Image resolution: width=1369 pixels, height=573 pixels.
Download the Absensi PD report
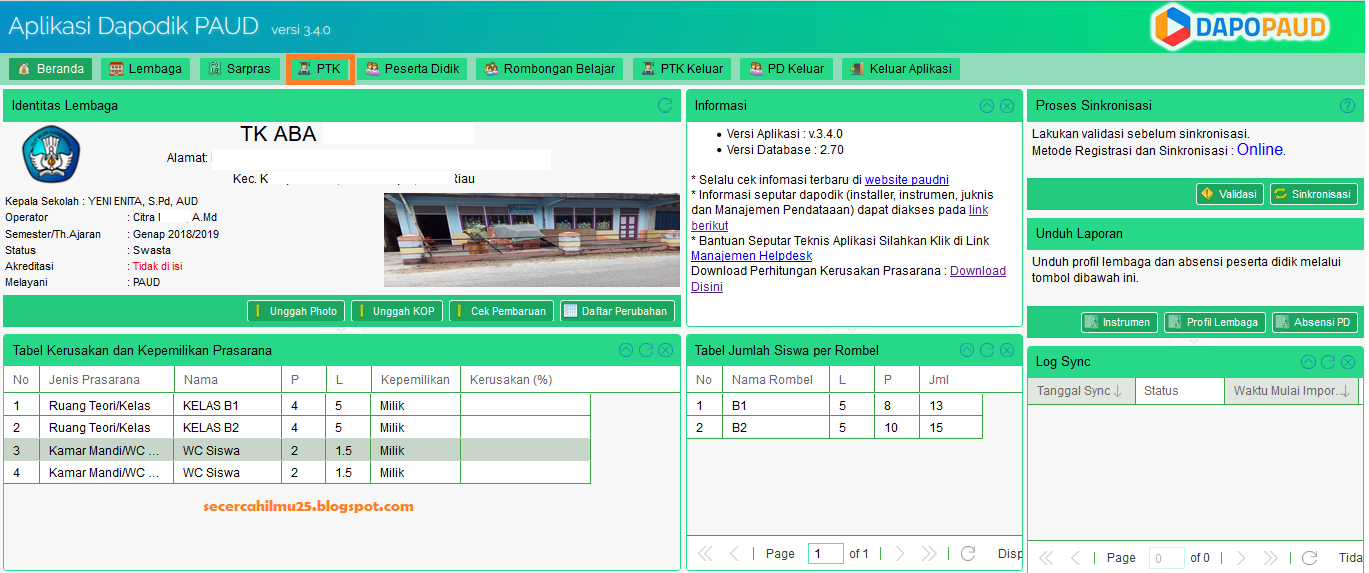pyautogui.click(x=1314, y=322)
